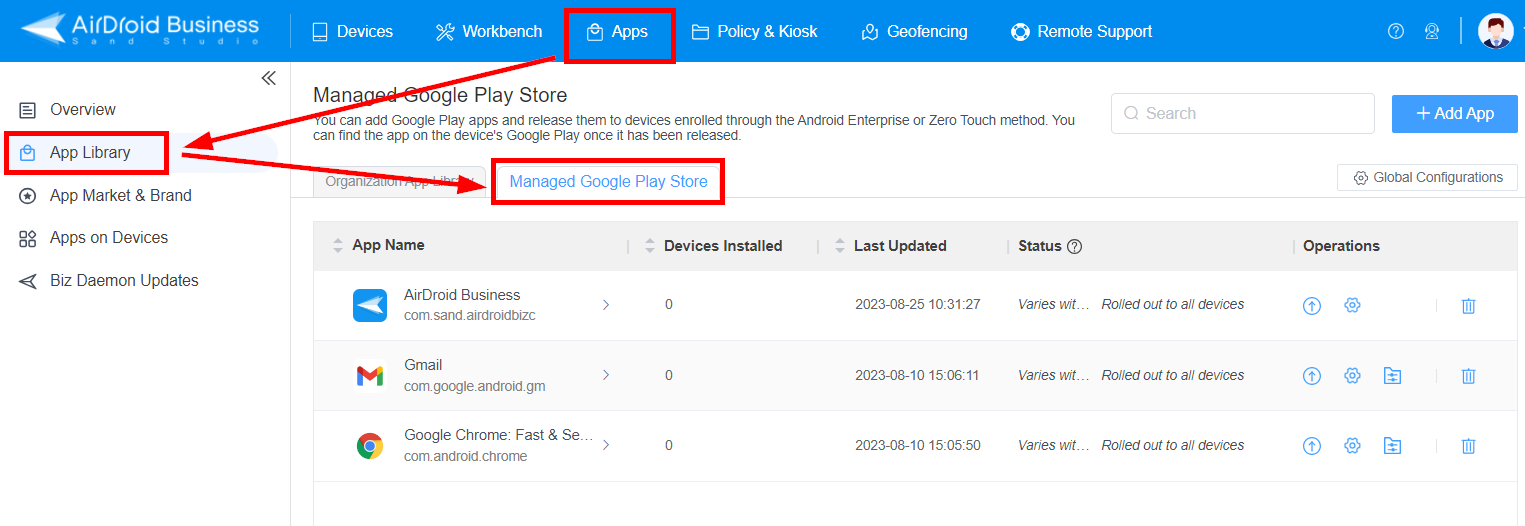
Task: Open the user profile avatar
Action: pos(1495,31)
